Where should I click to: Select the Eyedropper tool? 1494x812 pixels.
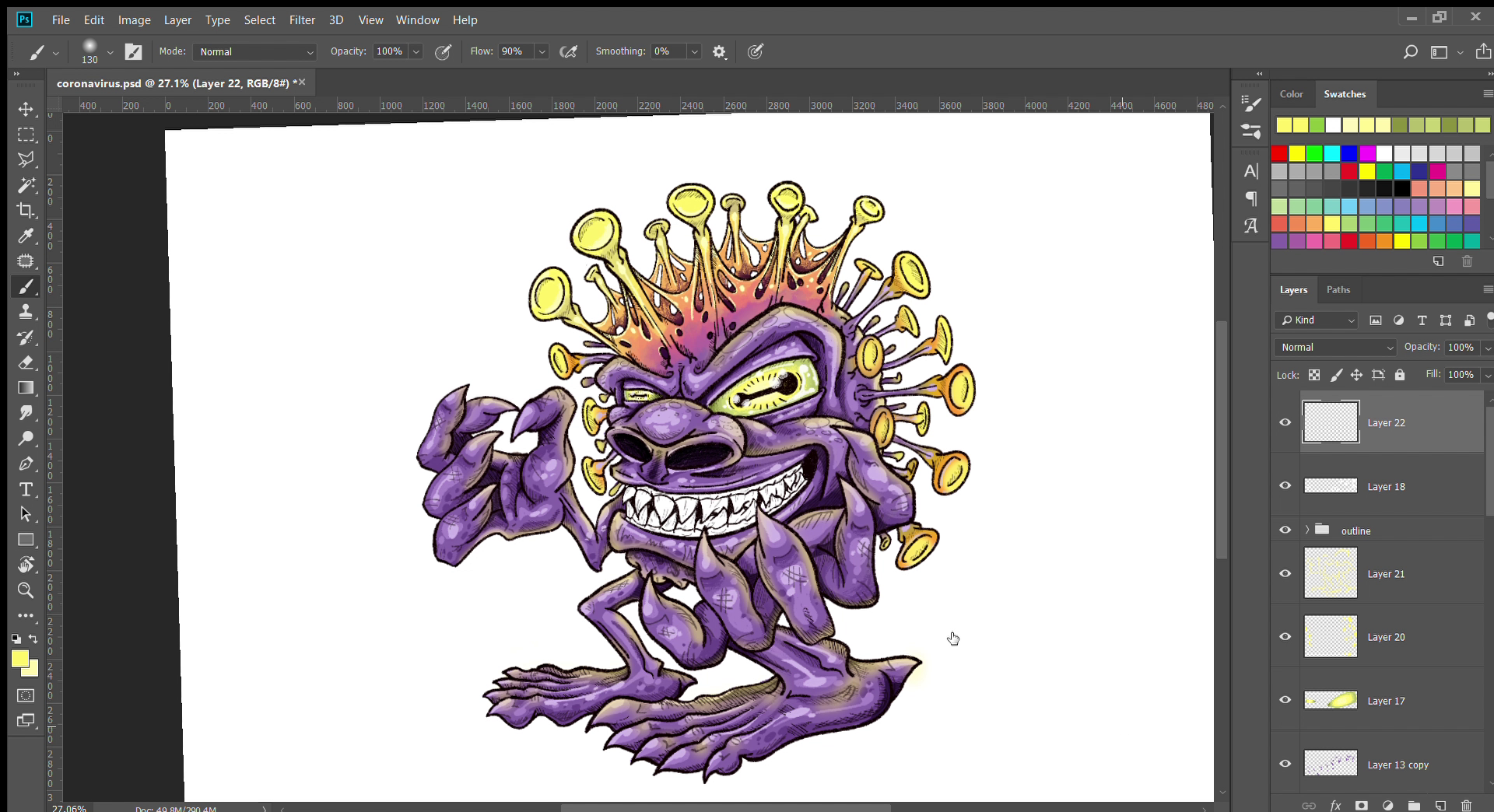coord(26,236)
